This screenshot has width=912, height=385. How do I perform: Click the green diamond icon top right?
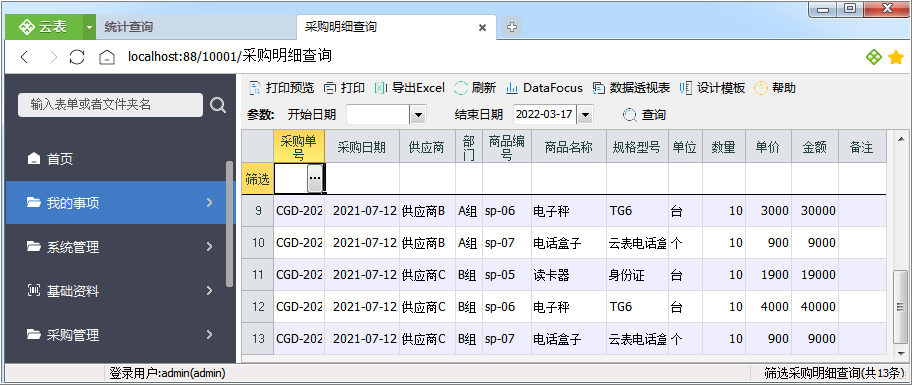[874, 56]
